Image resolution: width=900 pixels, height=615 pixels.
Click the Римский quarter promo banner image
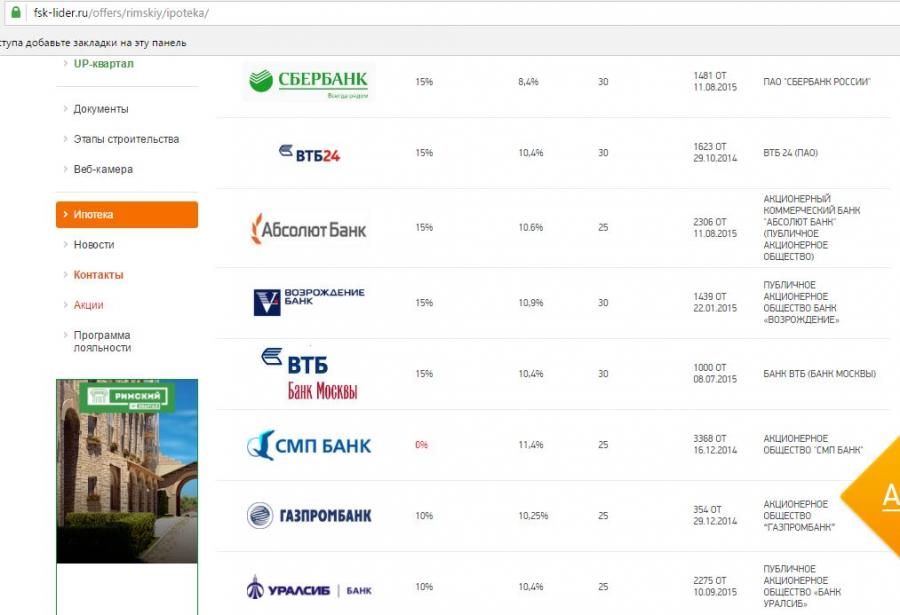point(127,471)
